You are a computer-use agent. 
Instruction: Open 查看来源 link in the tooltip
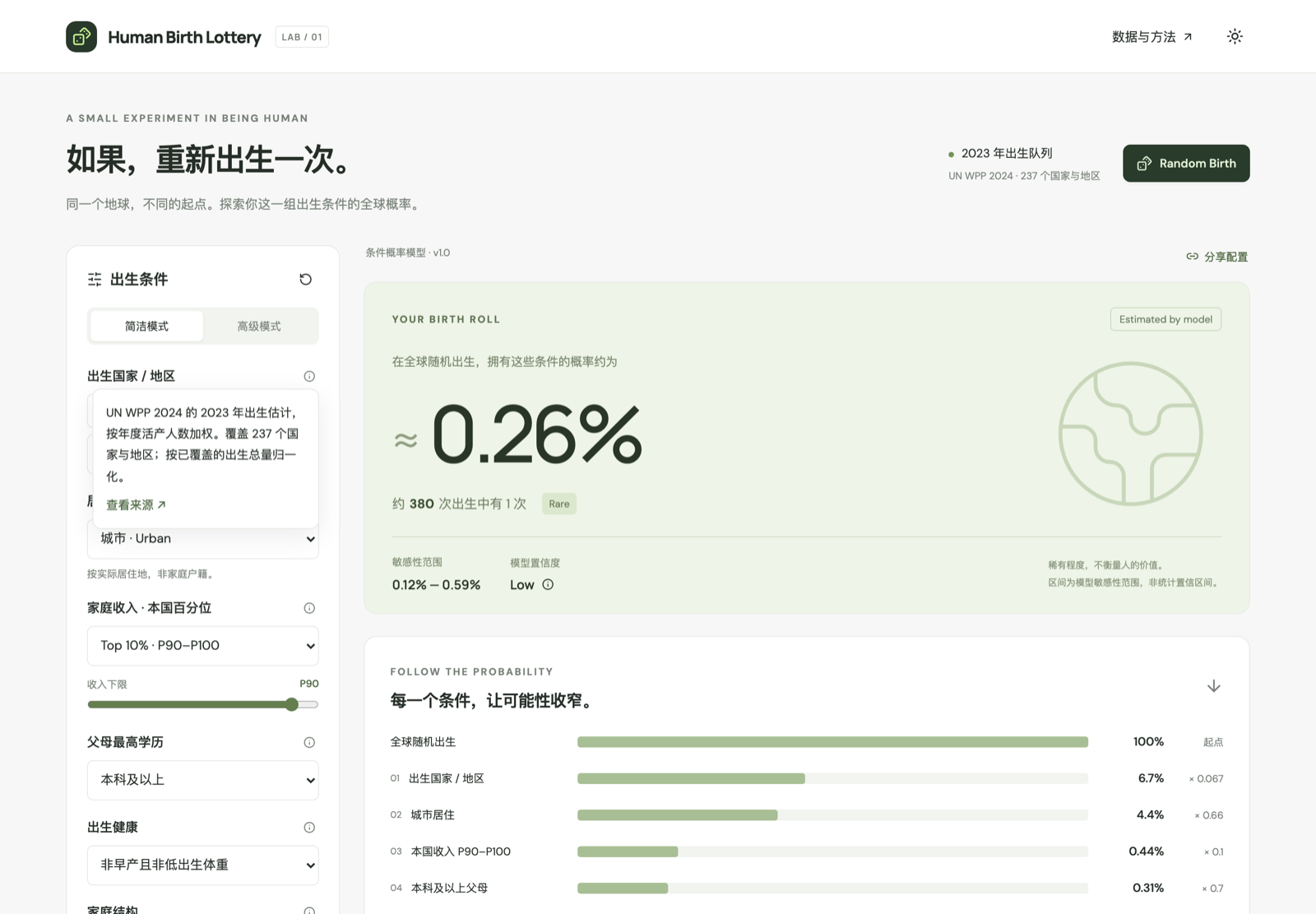(136, 505)
